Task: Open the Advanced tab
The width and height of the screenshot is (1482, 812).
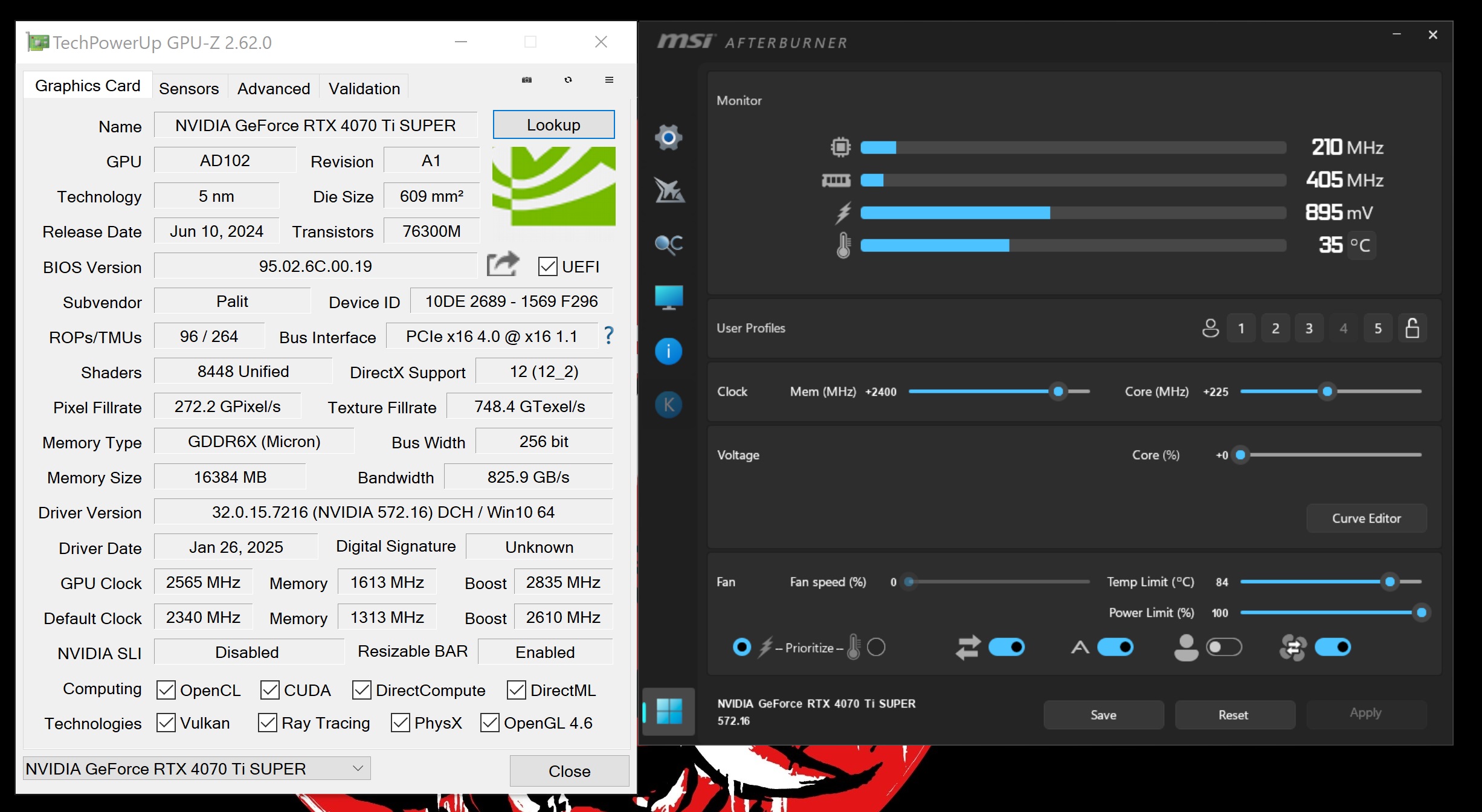Action: point(273,88)
